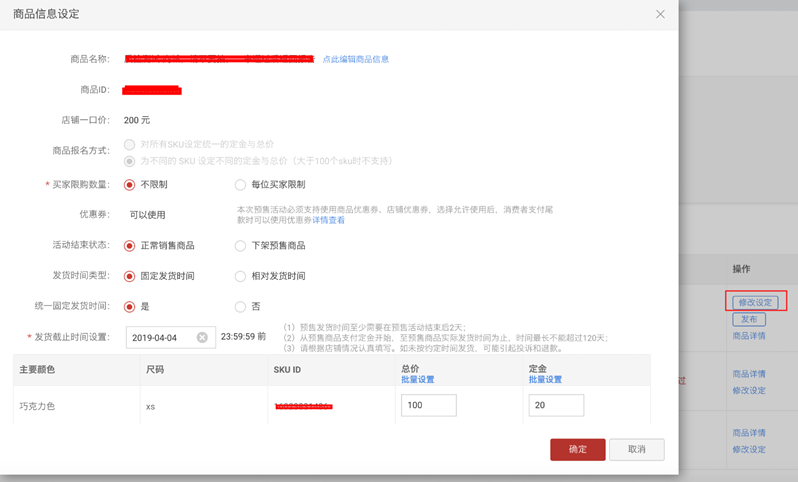
Task: Click 批量设置 under the 定金 column
Action: tap(545, 380)
